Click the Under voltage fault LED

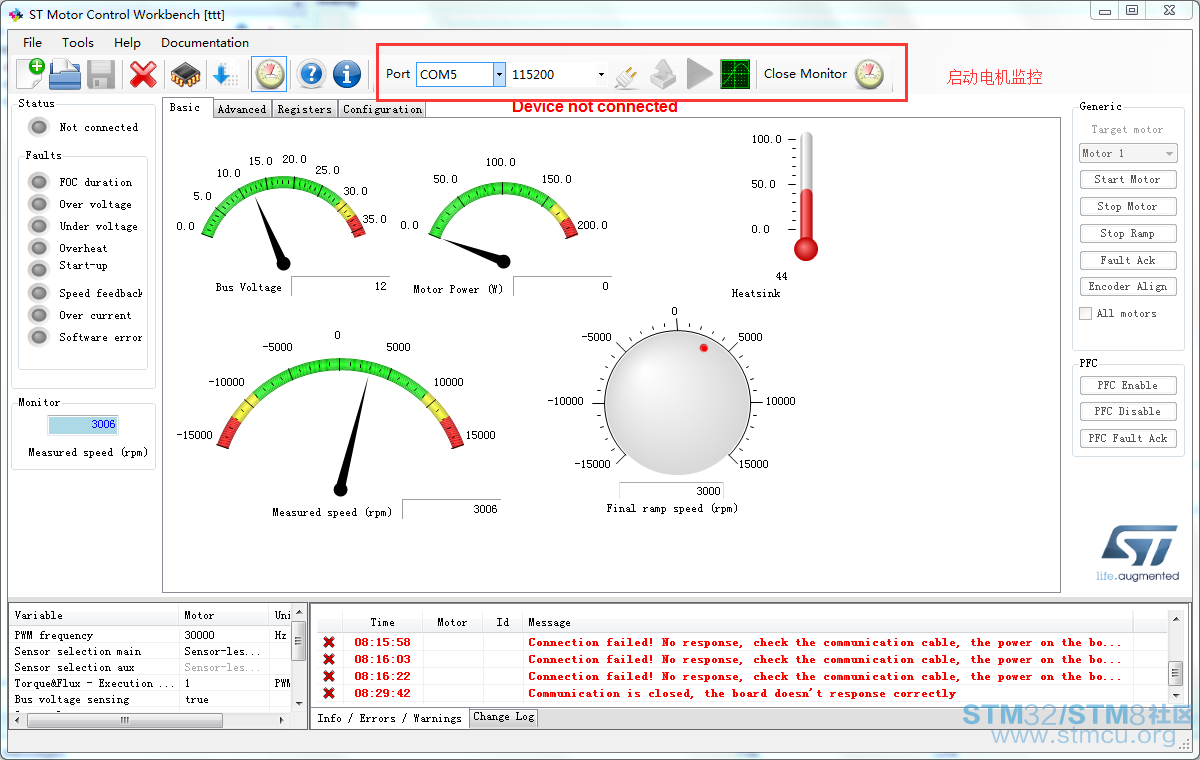[39, 226]
